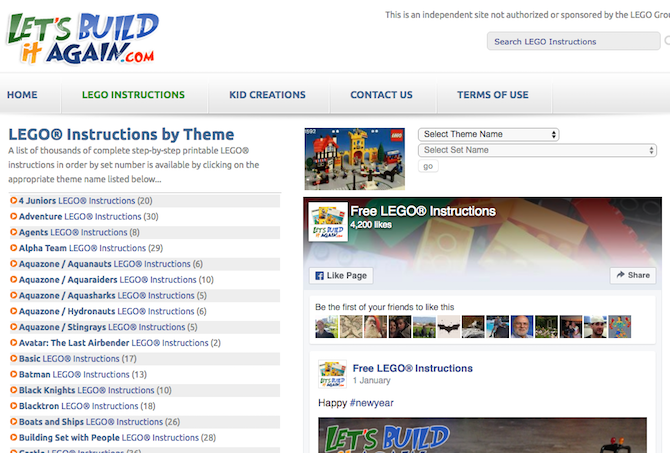Click the #newyear hashtag link
Viewport: 670px width, 453px height.
coord(371,403)
